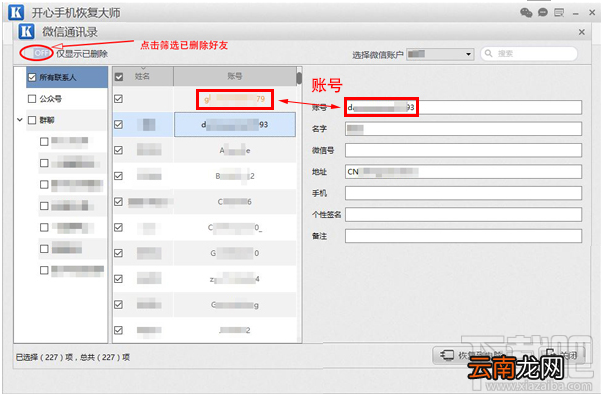601x396 pixels.
Task: Click the 恢复到电脑 button
Action: 471,355
